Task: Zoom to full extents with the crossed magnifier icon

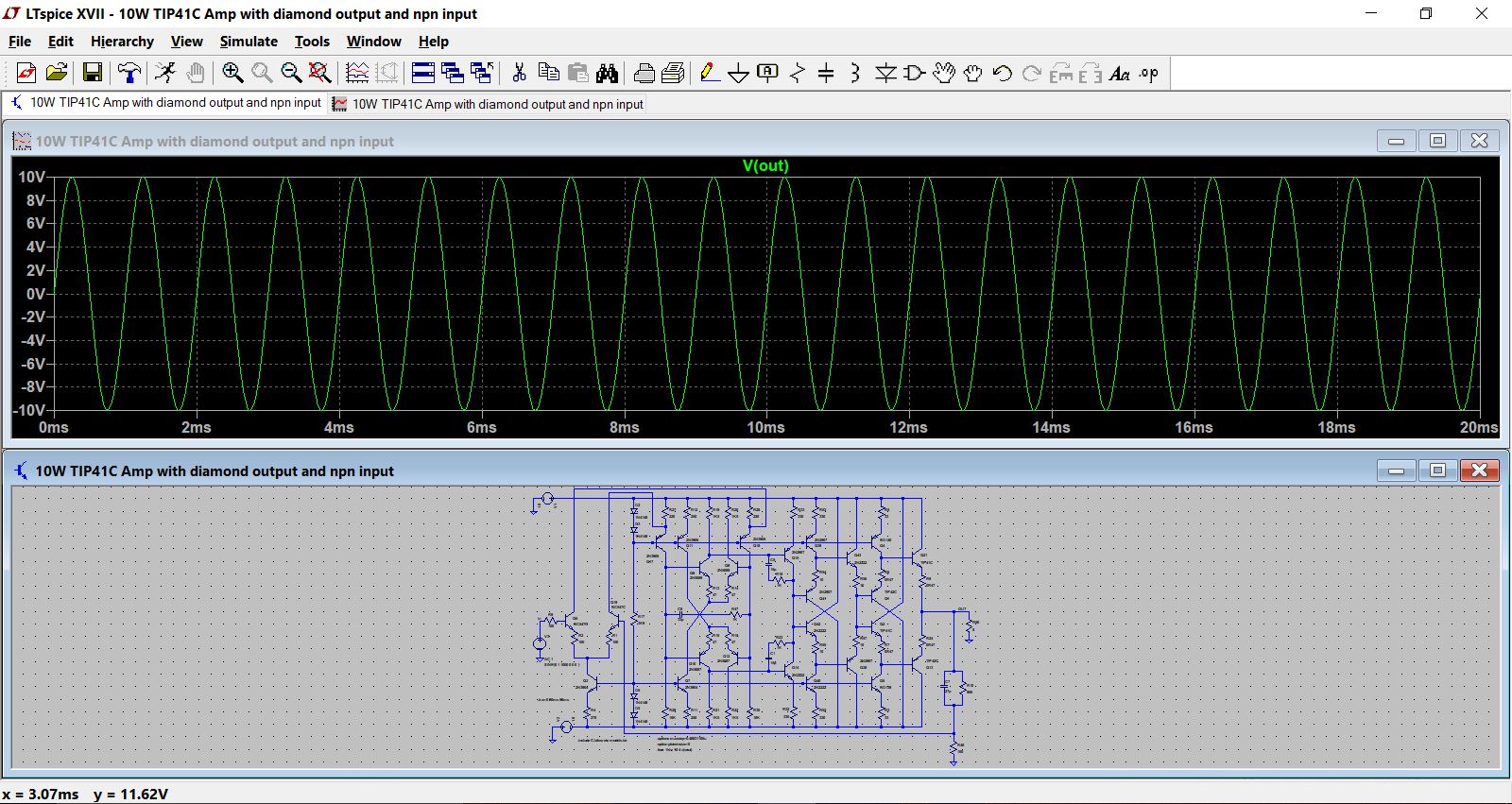Action: coord(320,73)
